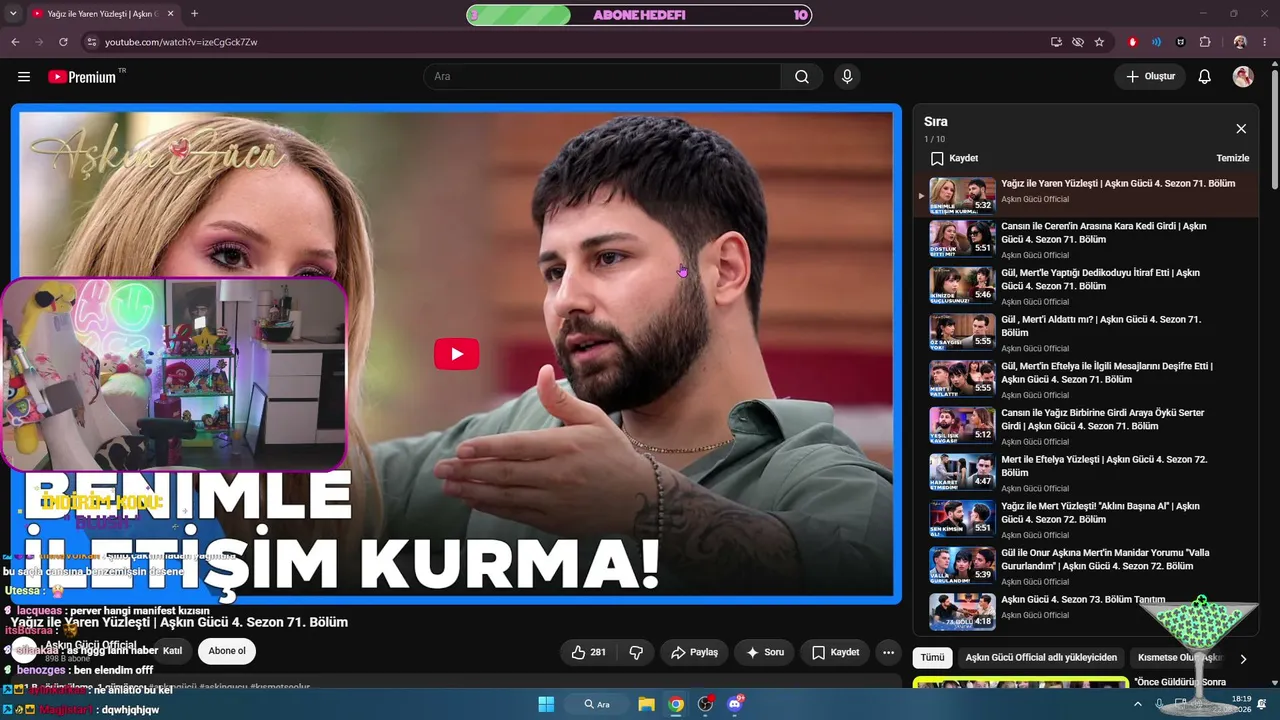
Task: Save the video with Kaydet below player
Action: [835, 652]
